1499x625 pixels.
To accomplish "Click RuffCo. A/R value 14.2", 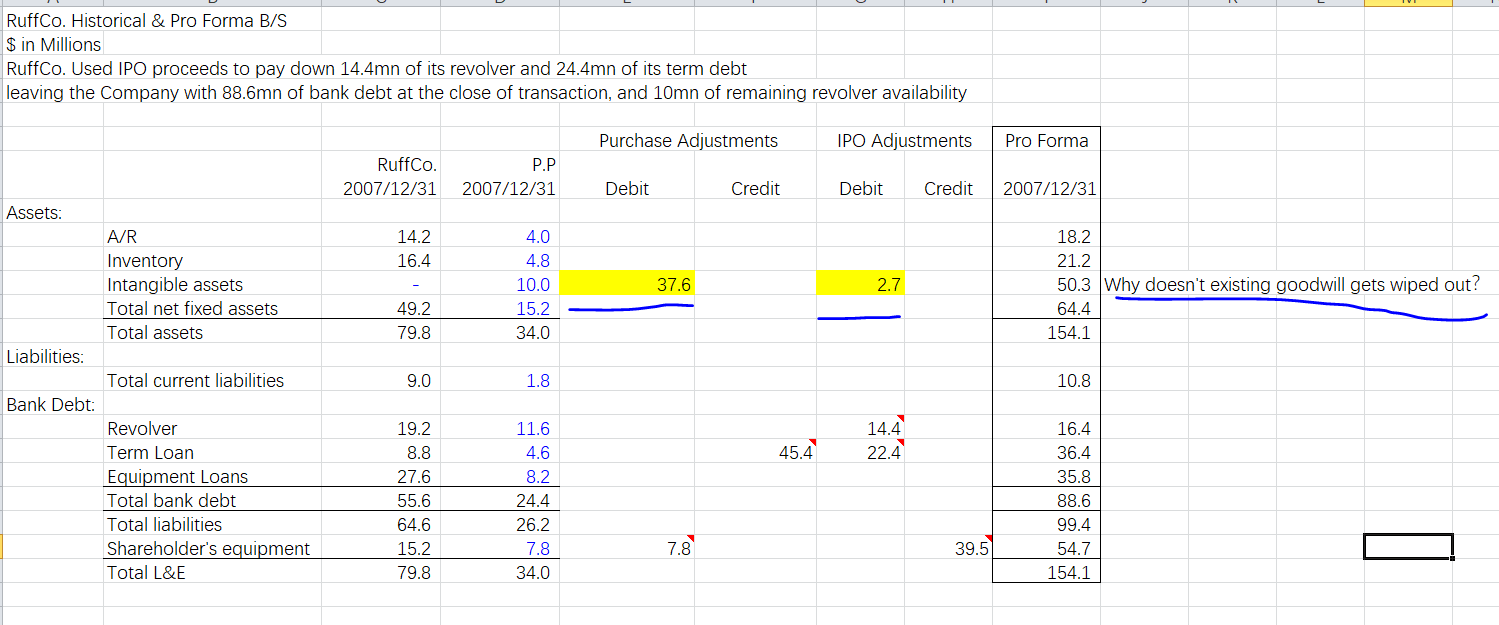I will tap(414, 236).
